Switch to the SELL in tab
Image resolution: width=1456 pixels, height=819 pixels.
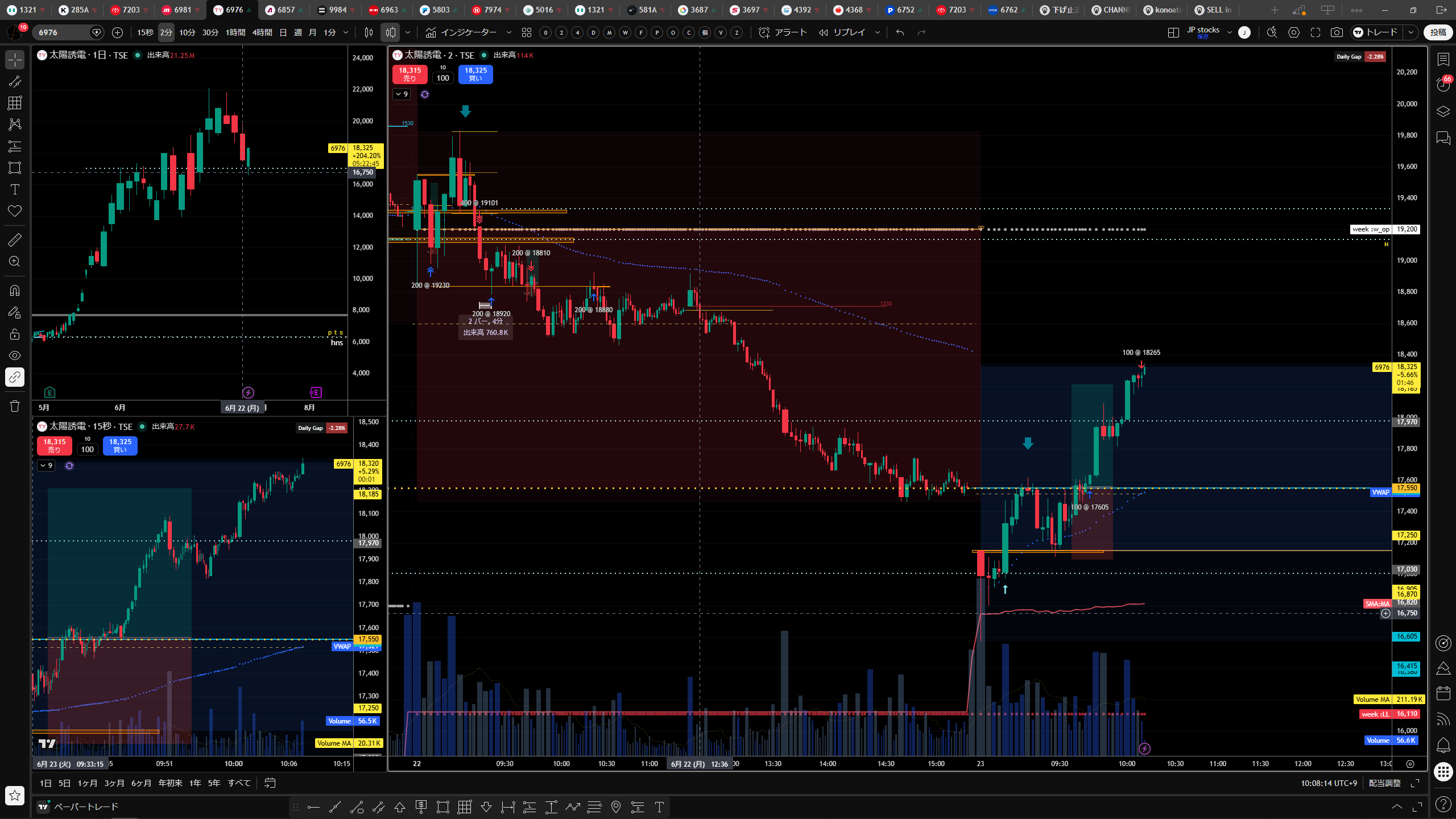tap(1214, 10)
